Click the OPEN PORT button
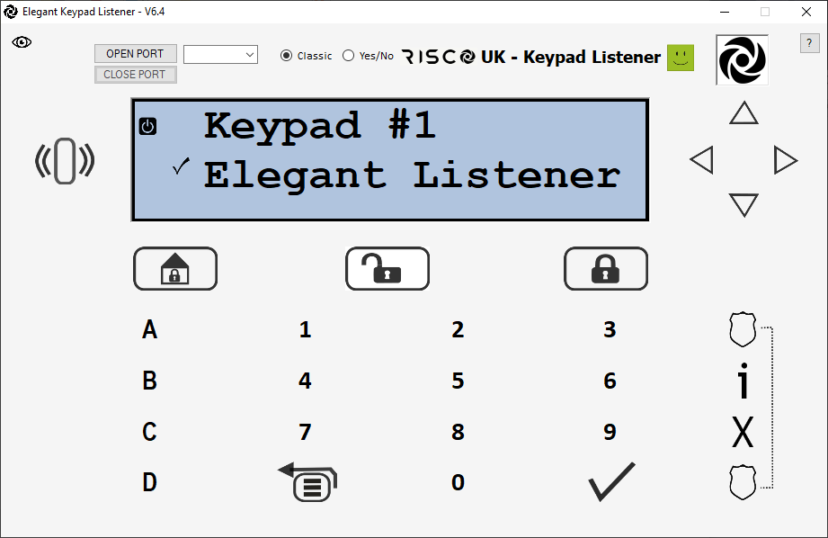 pos(135,53)
